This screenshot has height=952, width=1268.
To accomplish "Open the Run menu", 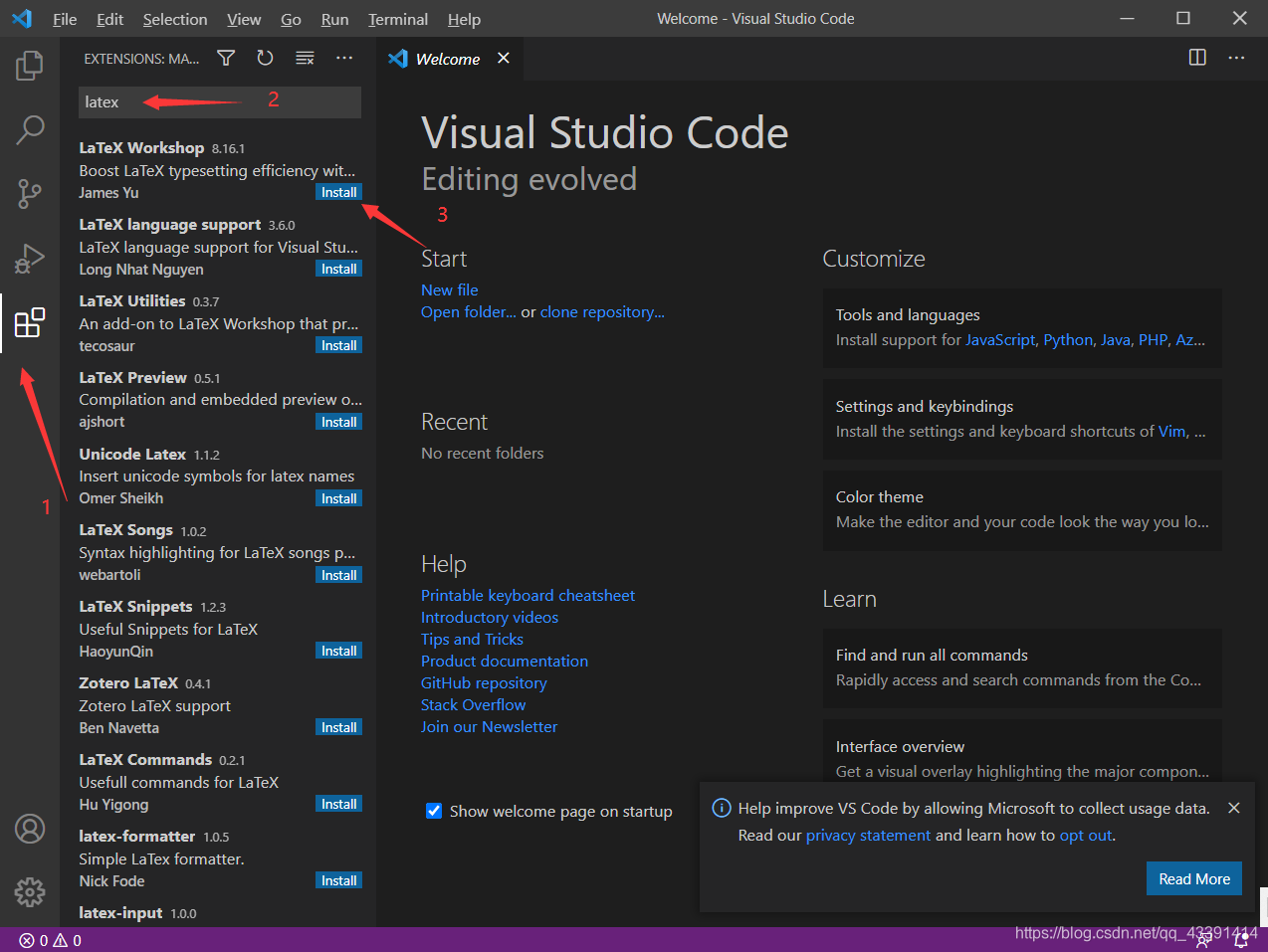I will [334, 19].
